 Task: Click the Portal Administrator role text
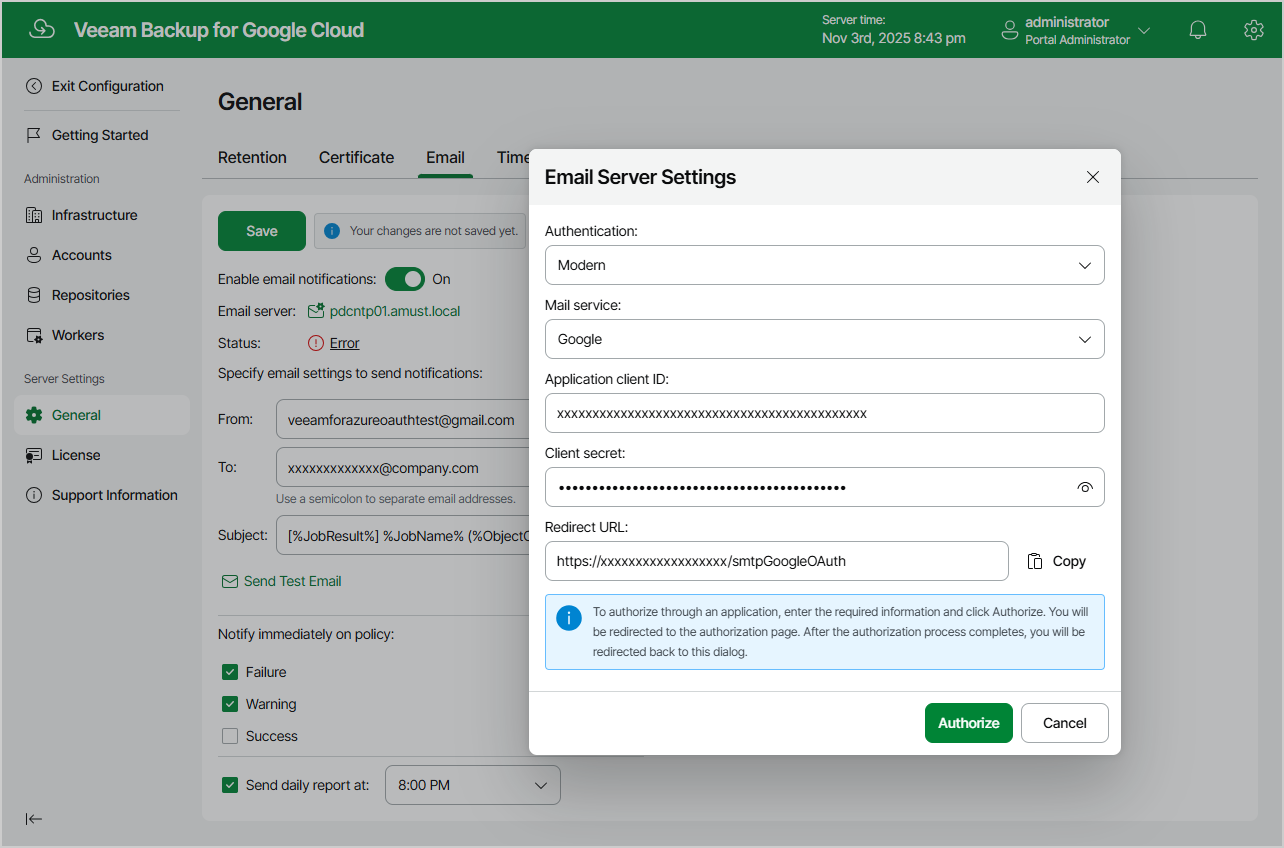click(1078, 40)
